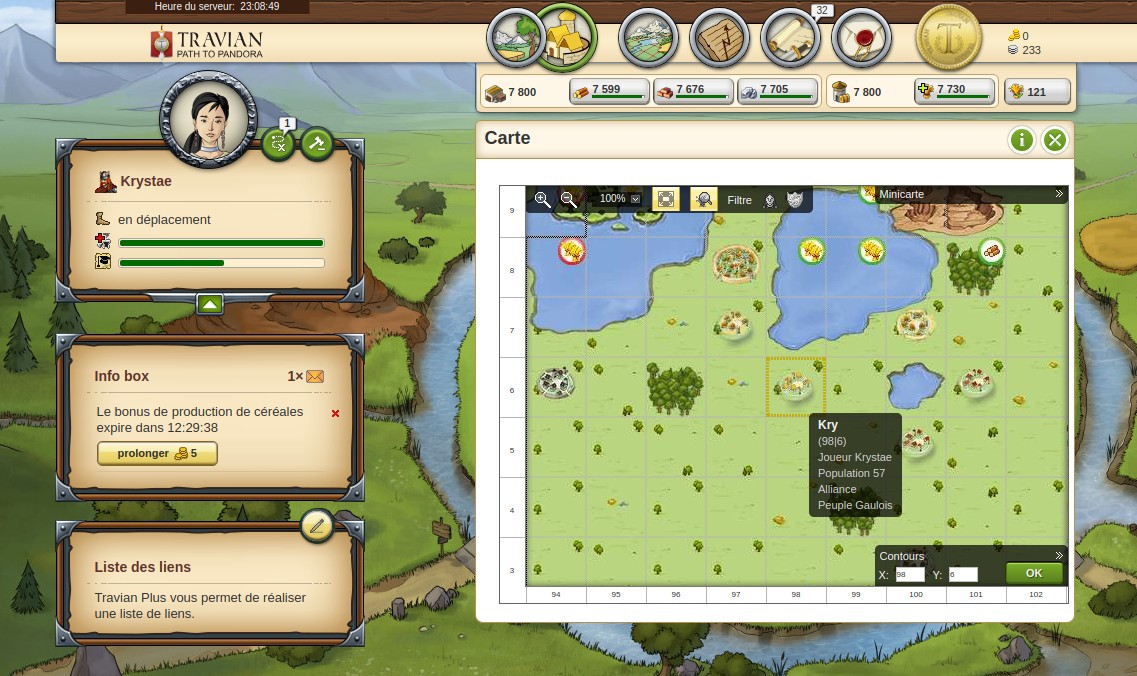The height and width of the screenshot is (676, 1137).
Task: Open hero adventures icon with badge 1
Action: coord(278,144)
